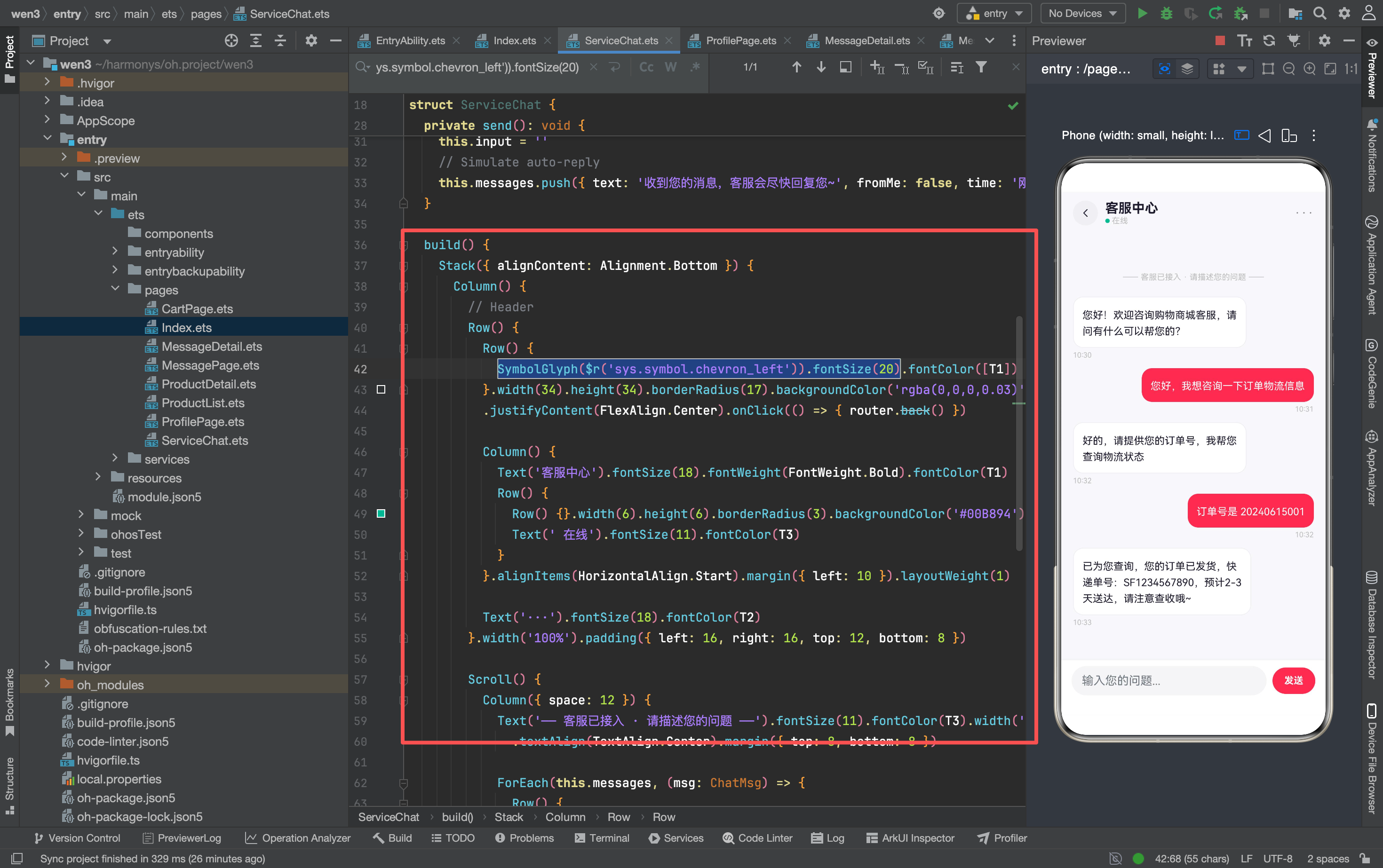Expand the services folder
Image resolution: width=1383 pixels, height=868 pixels.
pos(115,458)
